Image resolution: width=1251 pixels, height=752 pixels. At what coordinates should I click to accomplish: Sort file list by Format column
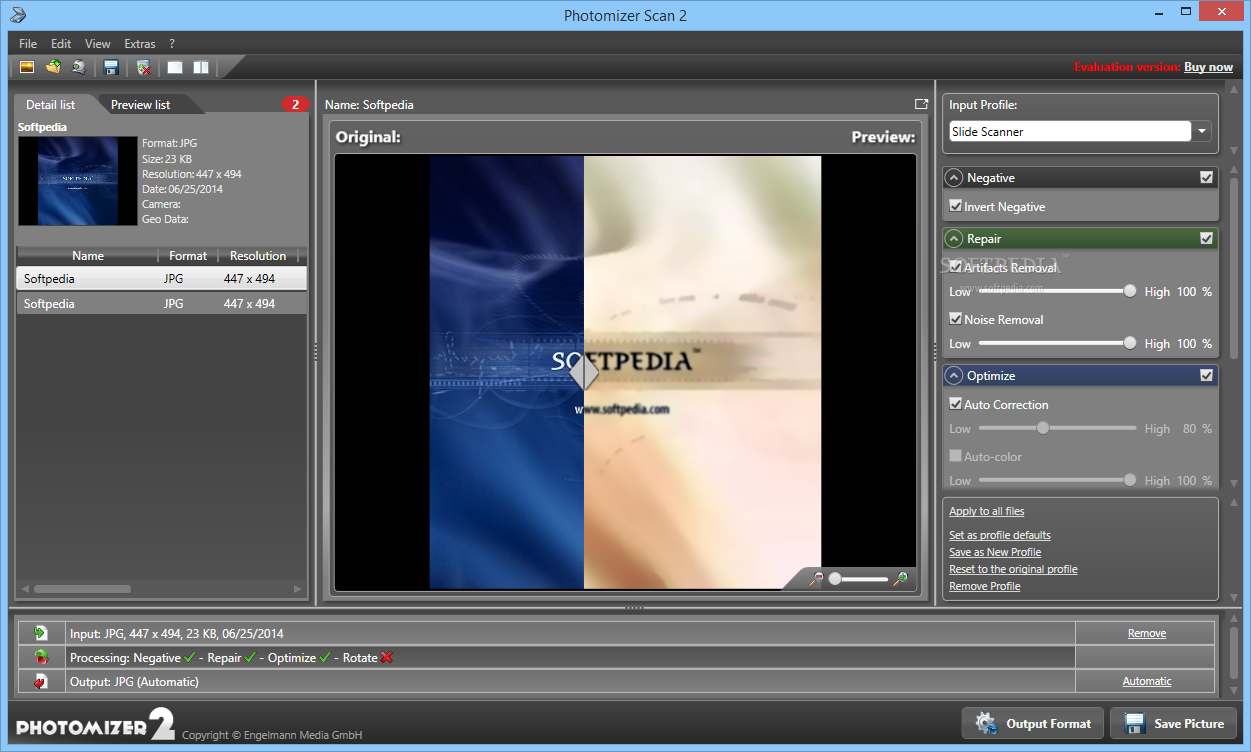188,256
